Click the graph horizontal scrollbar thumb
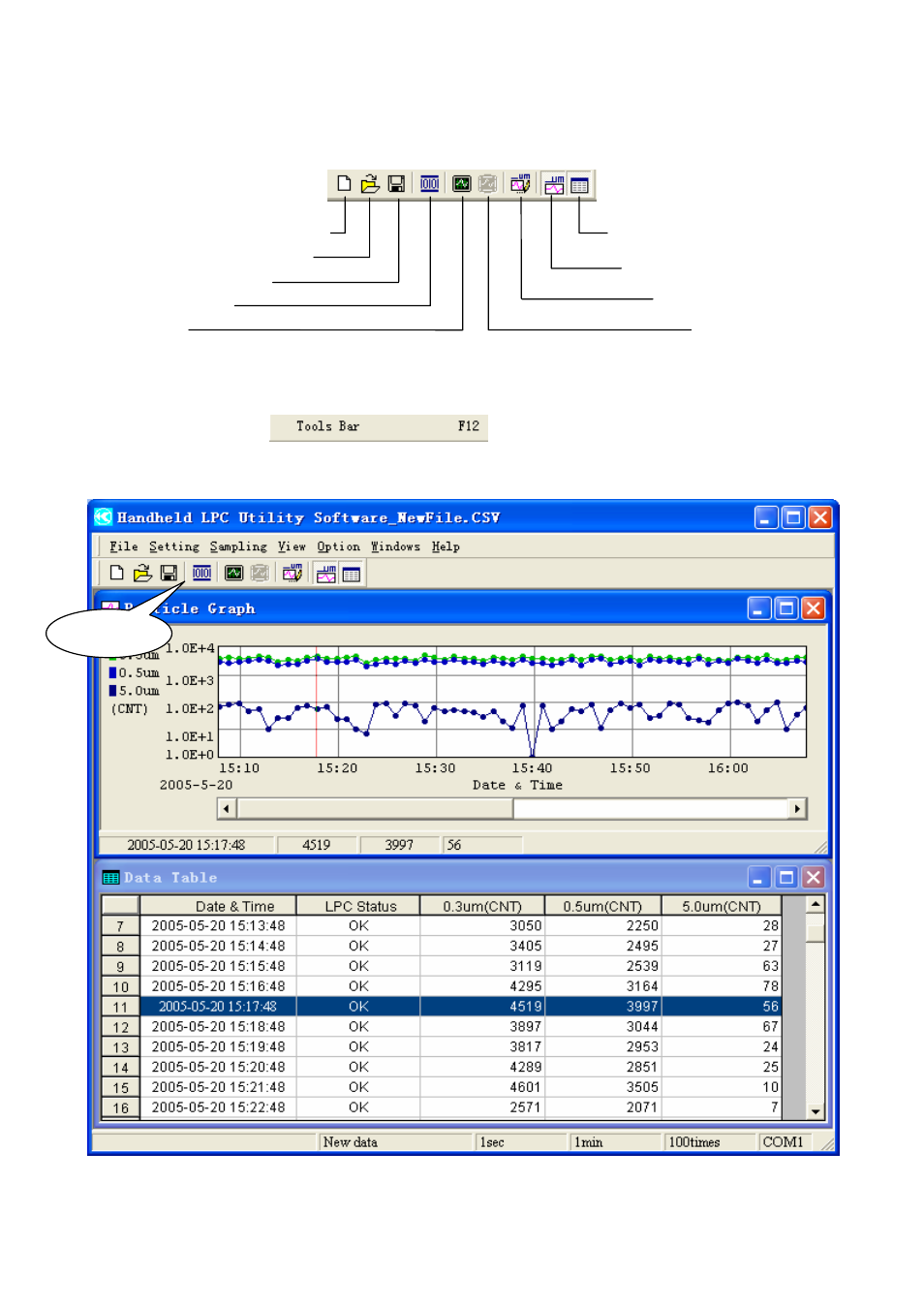 [375, 808]
